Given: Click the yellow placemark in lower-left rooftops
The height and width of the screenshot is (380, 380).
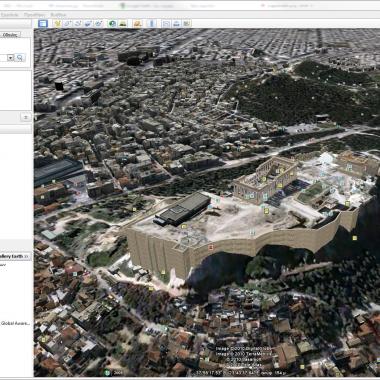Looking at the screenshot, I should [x=43, y=340].
